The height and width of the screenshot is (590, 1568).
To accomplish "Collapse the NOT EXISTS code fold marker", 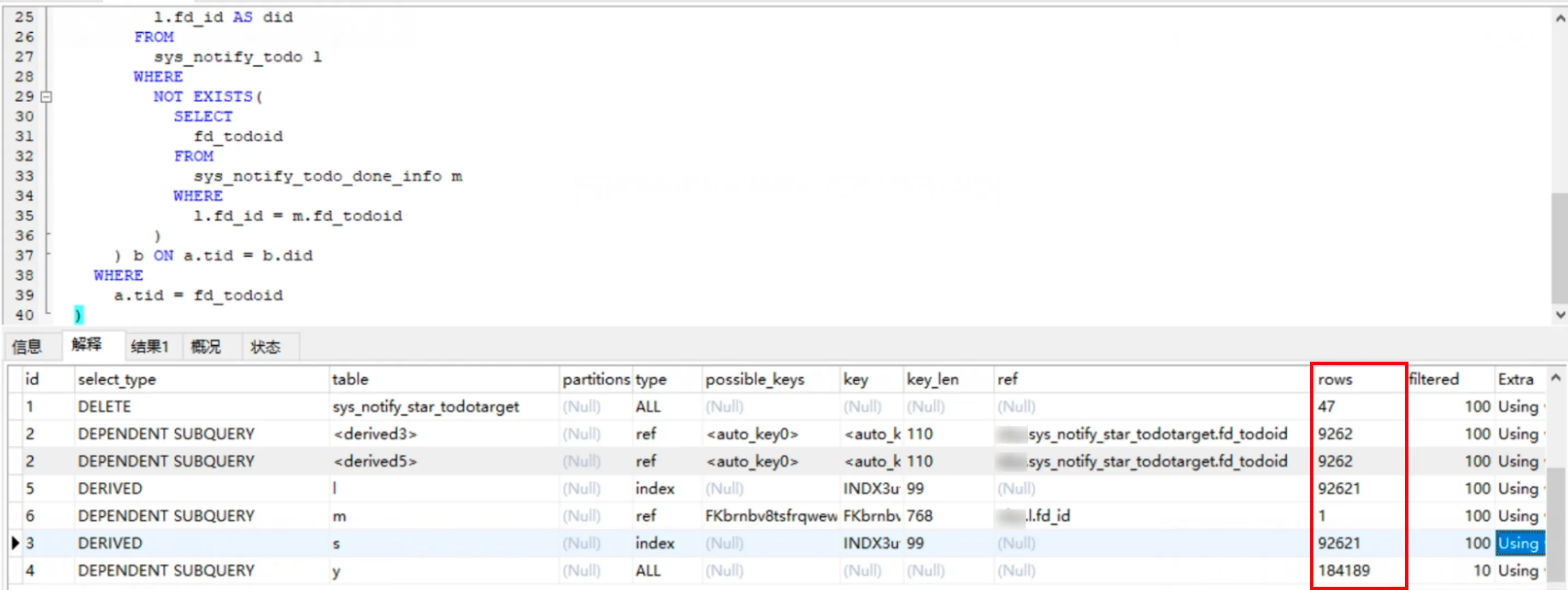I will click(x=46, y=97).
